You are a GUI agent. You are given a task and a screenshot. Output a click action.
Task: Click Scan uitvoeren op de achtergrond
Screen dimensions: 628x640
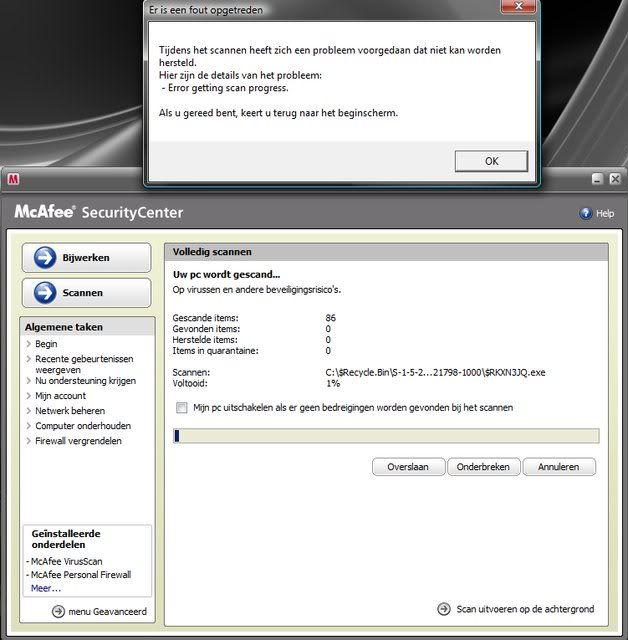coord(525,609)
